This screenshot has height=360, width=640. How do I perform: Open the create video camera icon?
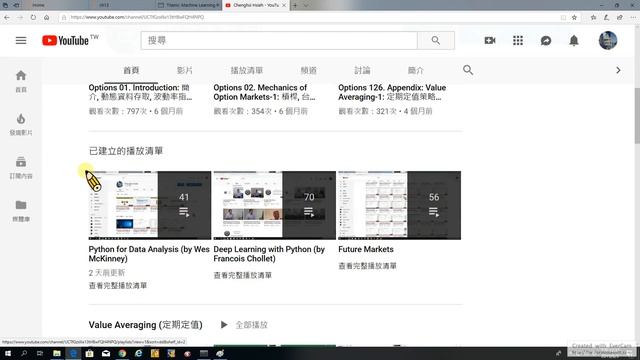pos(490,40)
